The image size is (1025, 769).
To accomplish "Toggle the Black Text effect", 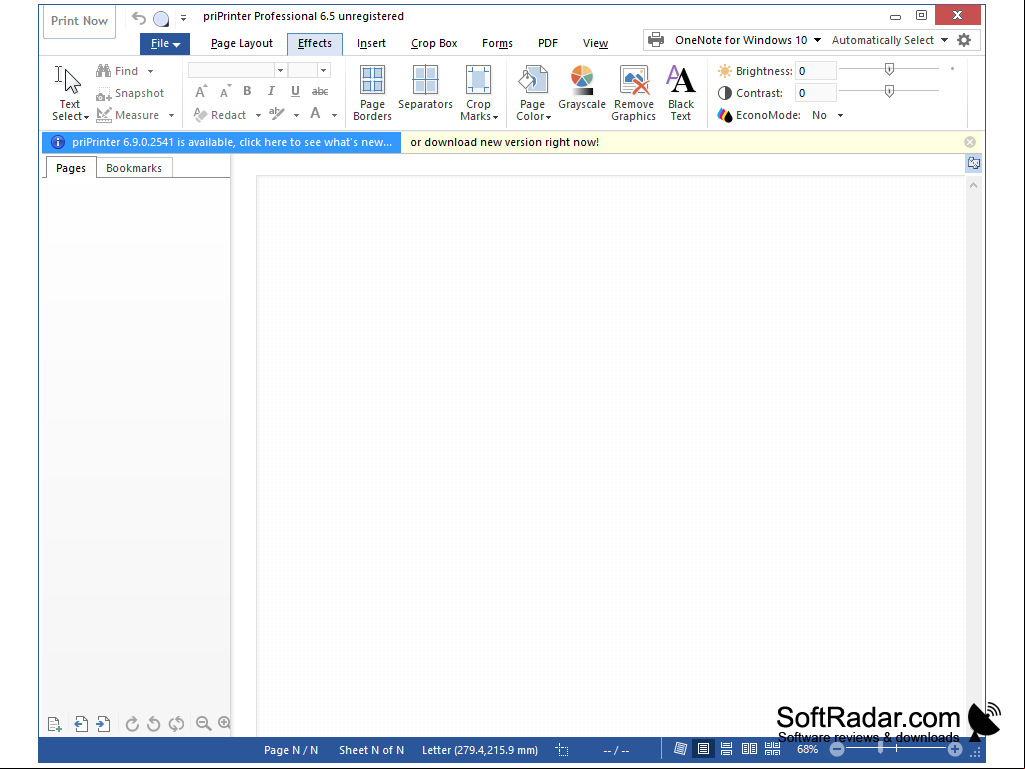I will point(681,93).
